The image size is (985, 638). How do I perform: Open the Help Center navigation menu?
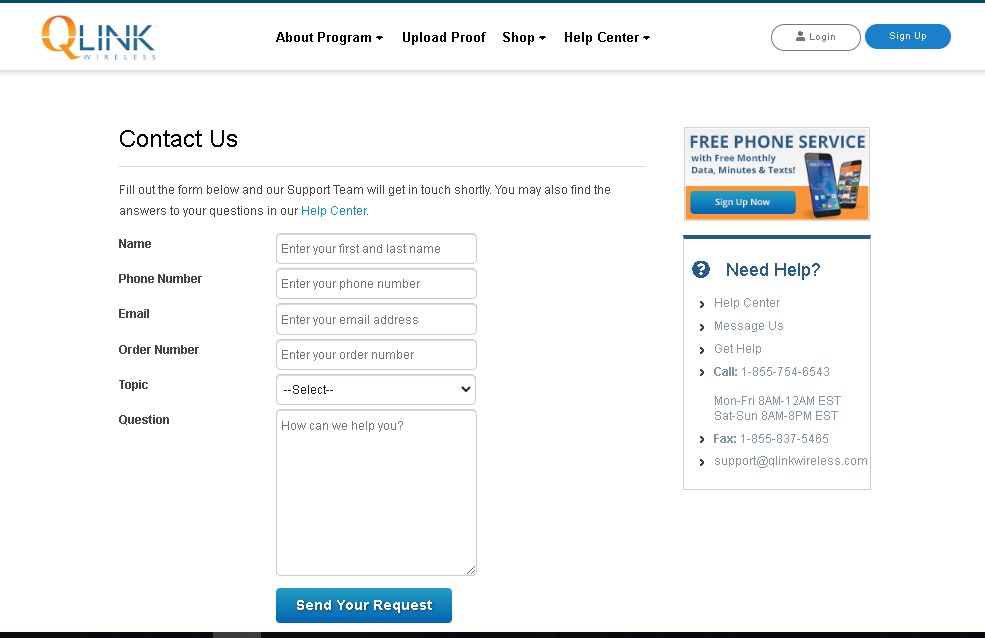[x=606, y=37]
